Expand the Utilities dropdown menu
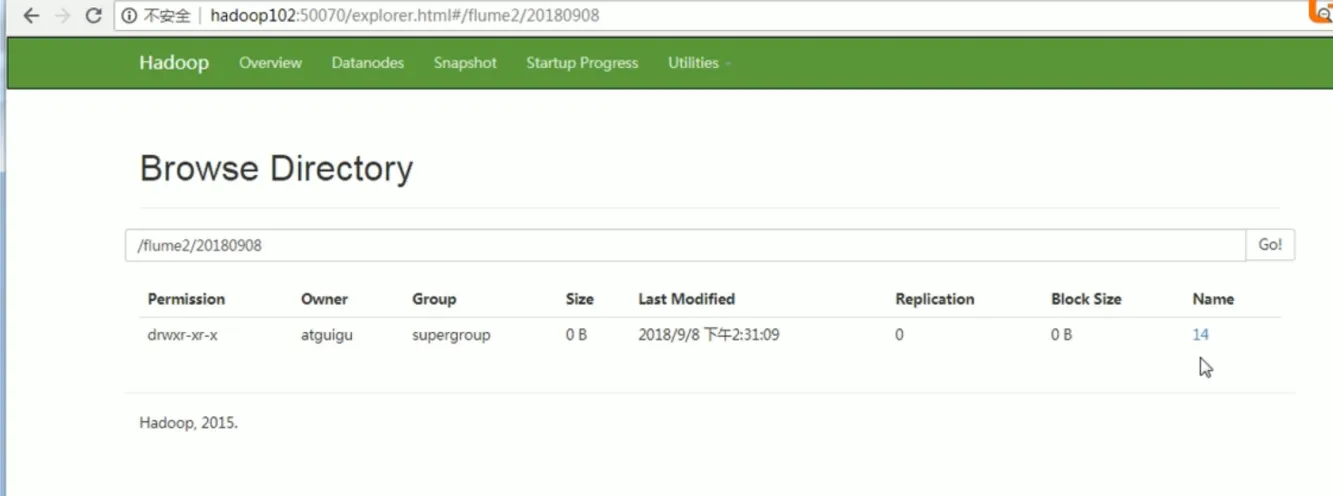This screenshot has height=496, width=1333. tap(699, 62)
